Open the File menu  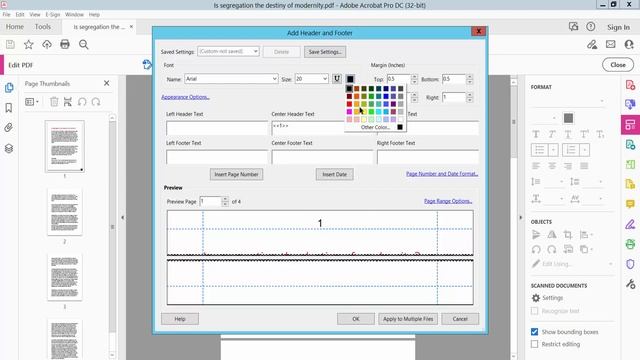pyautogui.click(x=7, y=14)
